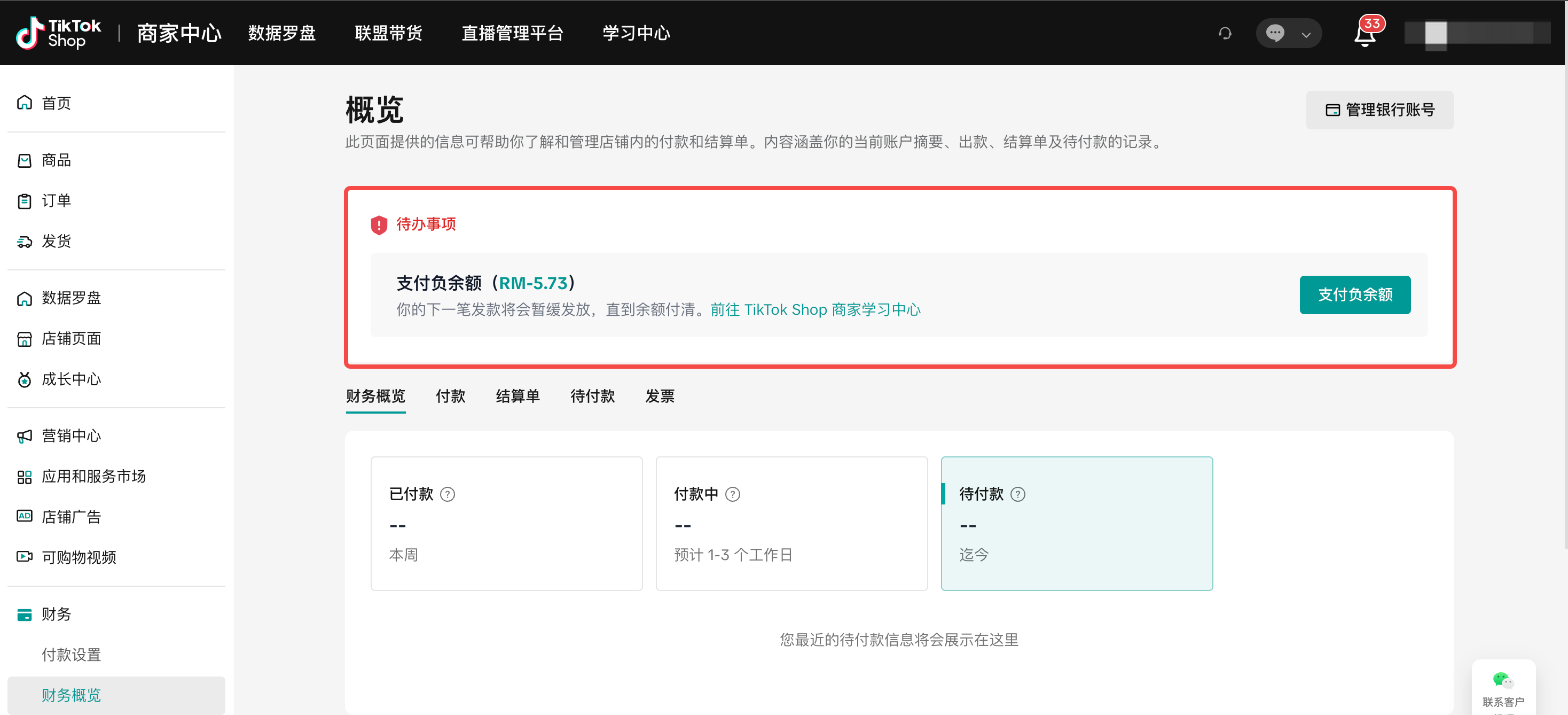Select the 待付款 summary card
The image size is (1568, 715).
point(1076,523)
